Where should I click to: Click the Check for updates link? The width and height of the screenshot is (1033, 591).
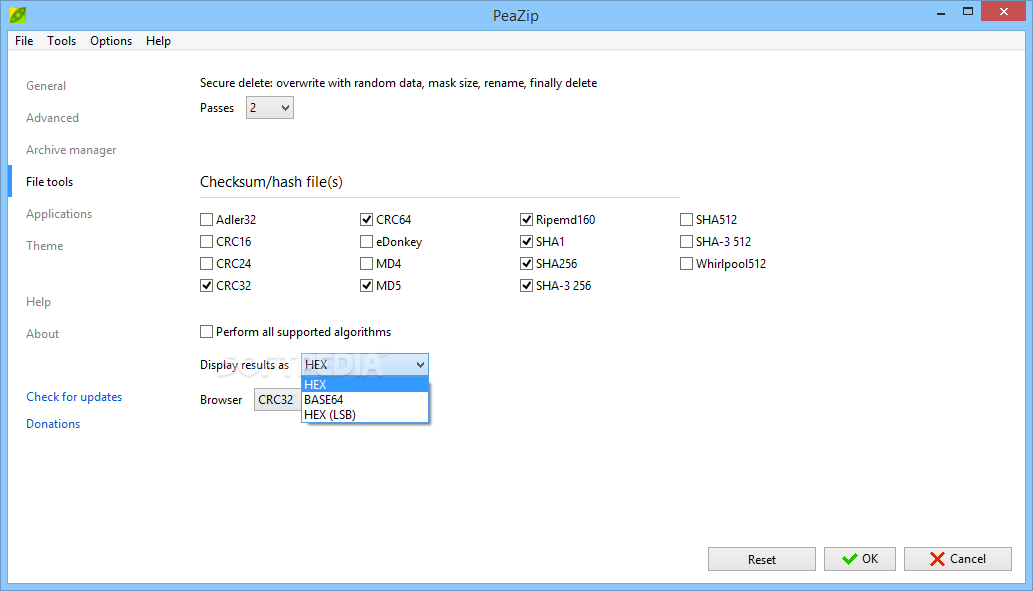[x=74, y=397]
